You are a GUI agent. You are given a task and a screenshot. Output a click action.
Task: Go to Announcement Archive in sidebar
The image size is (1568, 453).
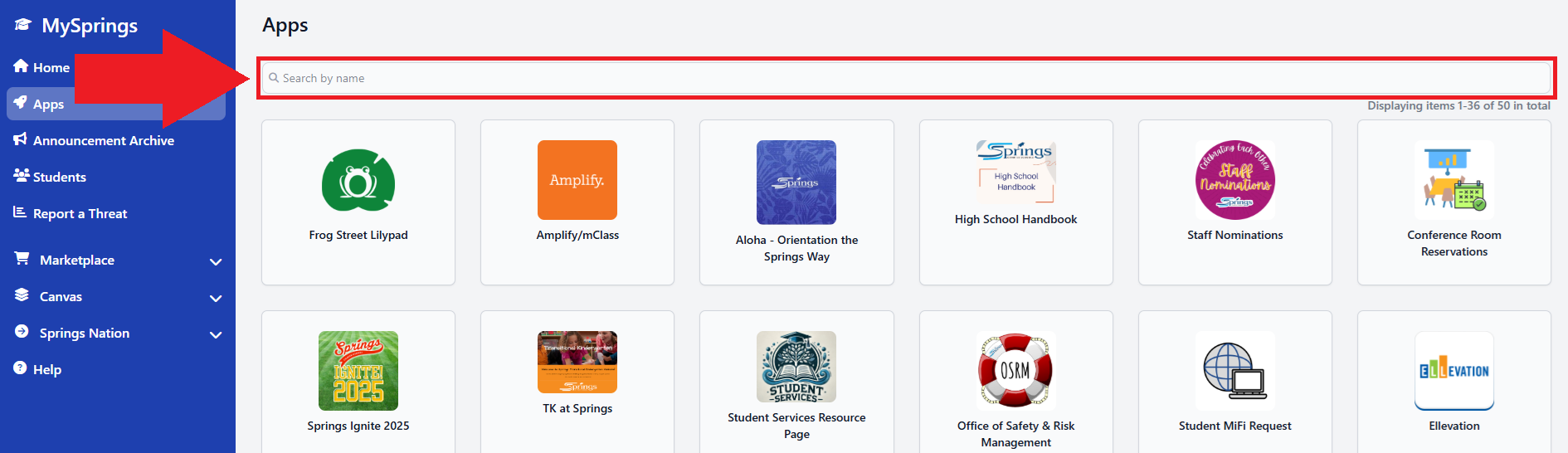click(x=103, y=141)
